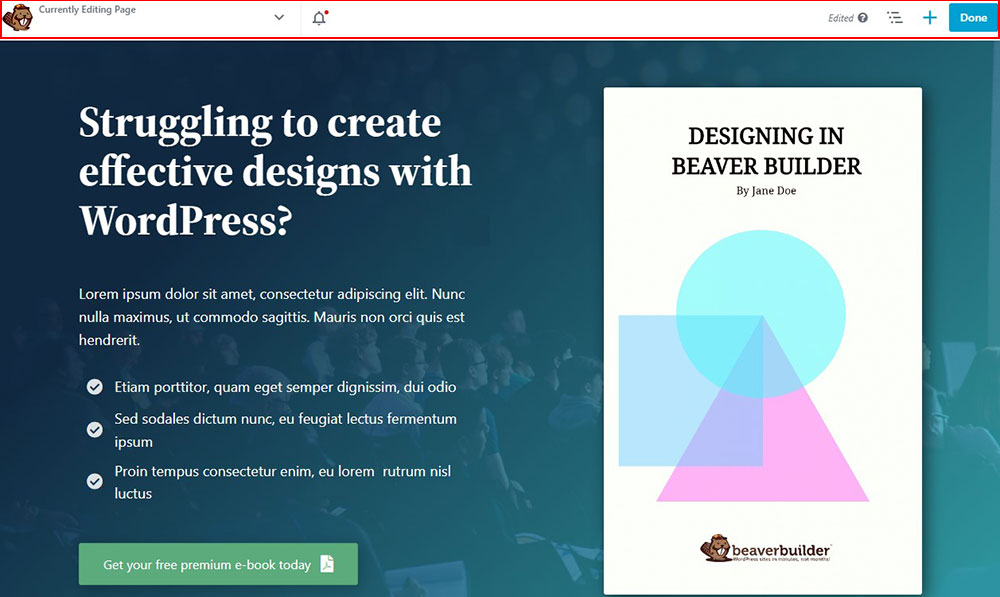1000x597 pixels.
Task: Open the outline panel list icon
Action: pyautogui.click(x=895, y=18)
